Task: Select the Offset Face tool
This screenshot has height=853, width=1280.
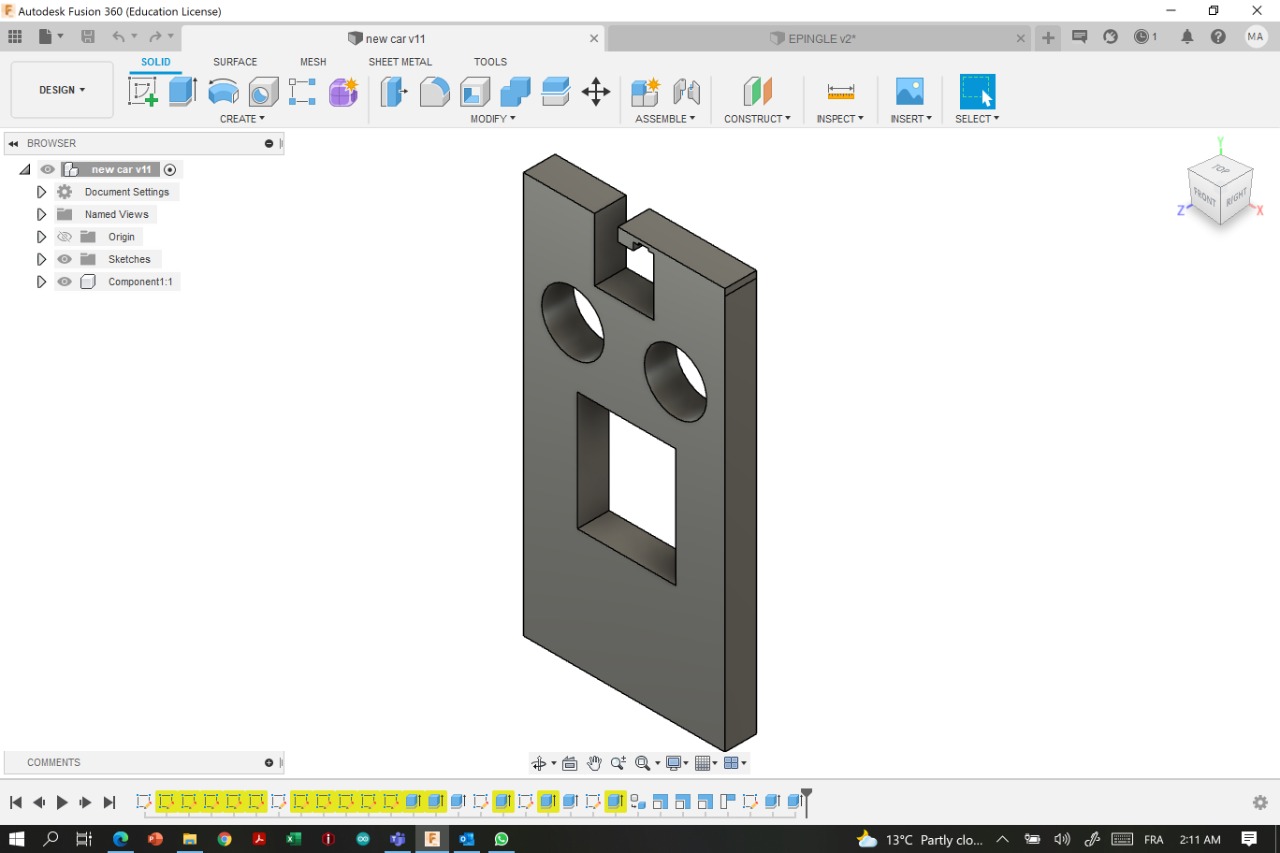Action: click(555, 92)
